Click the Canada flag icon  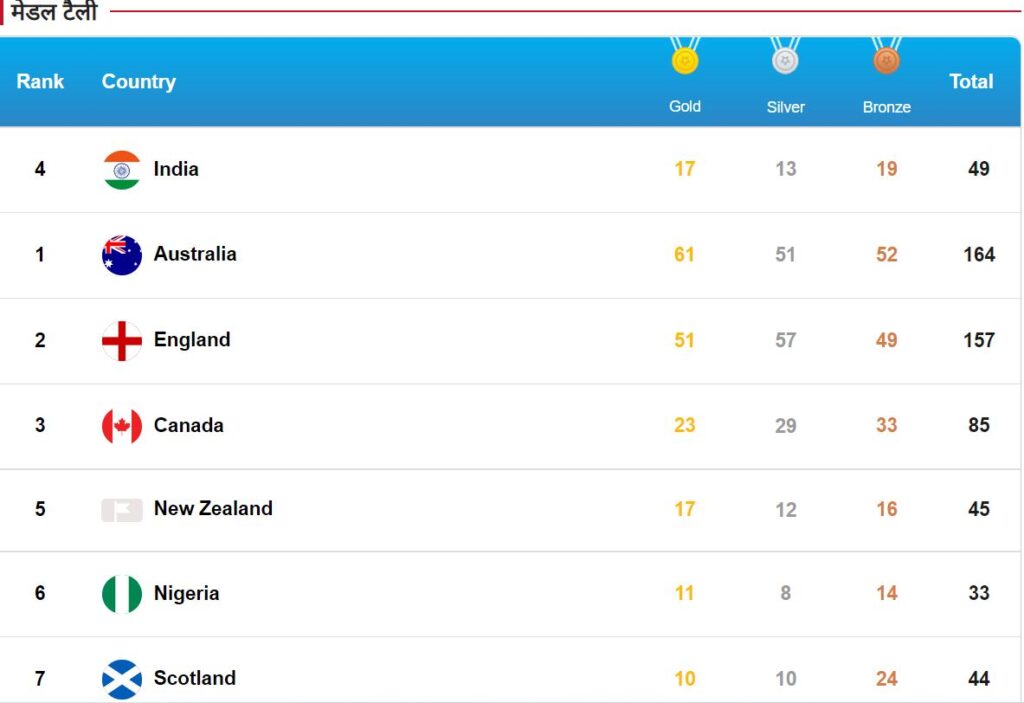[122, 426]
